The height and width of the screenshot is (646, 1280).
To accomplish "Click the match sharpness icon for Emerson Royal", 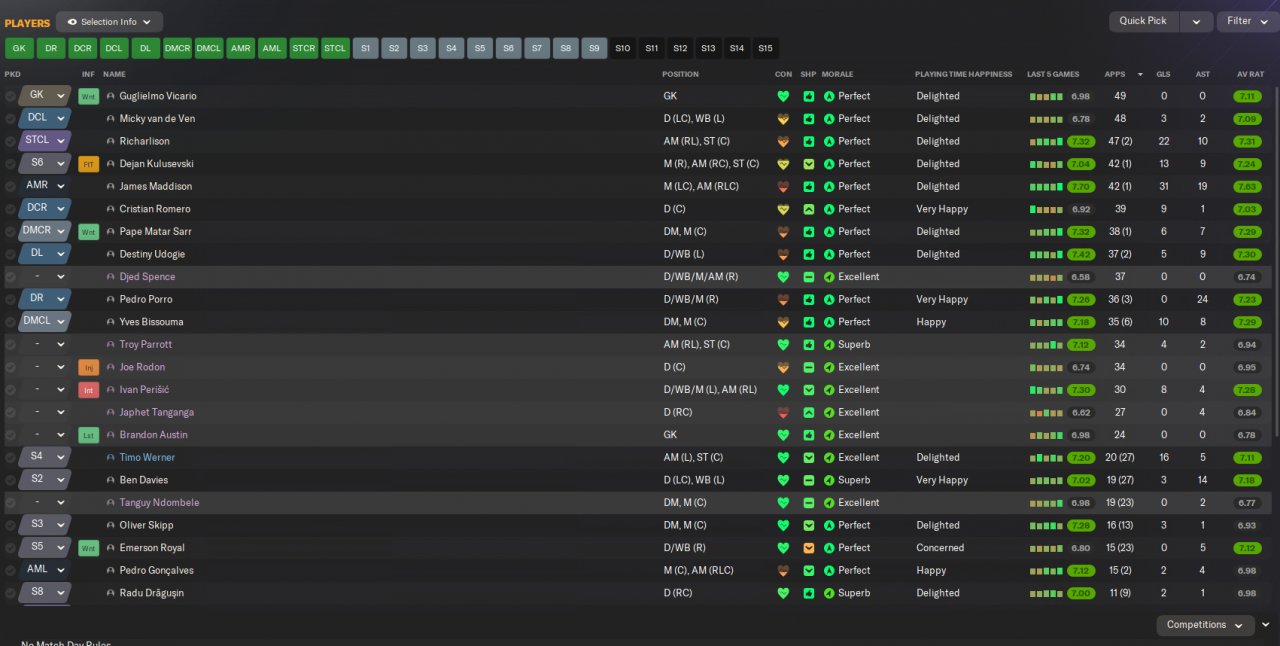I will pyautogui.click(x=809, y=548).
